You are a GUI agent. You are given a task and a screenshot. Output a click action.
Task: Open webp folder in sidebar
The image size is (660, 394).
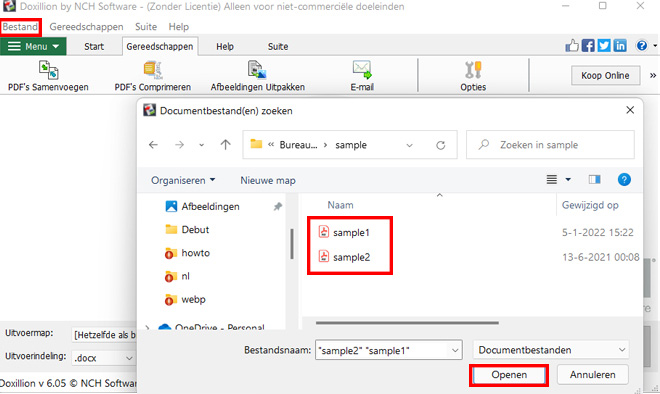click(185, 299)
